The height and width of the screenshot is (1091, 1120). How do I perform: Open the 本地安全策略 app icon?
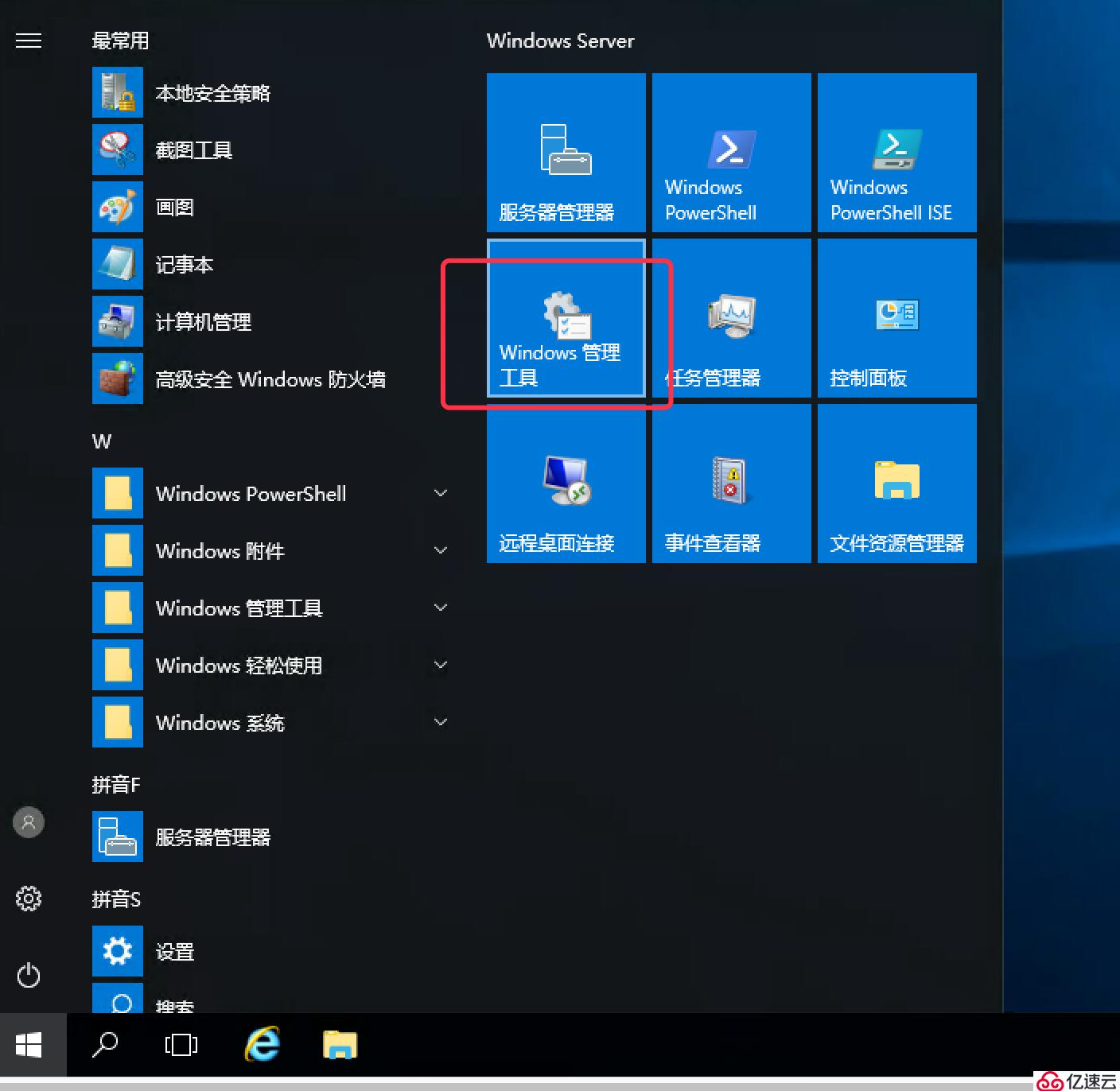[x=118, y=92]
